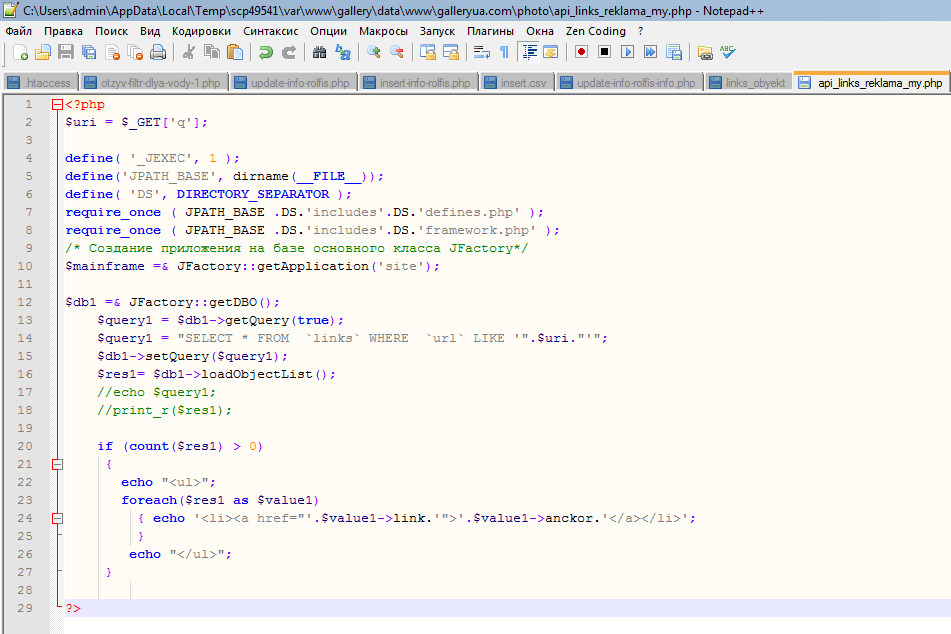This screenshot has height=634, width=951.
Task: Stop macro recording with the black square
Action: [x=604, y=52]
